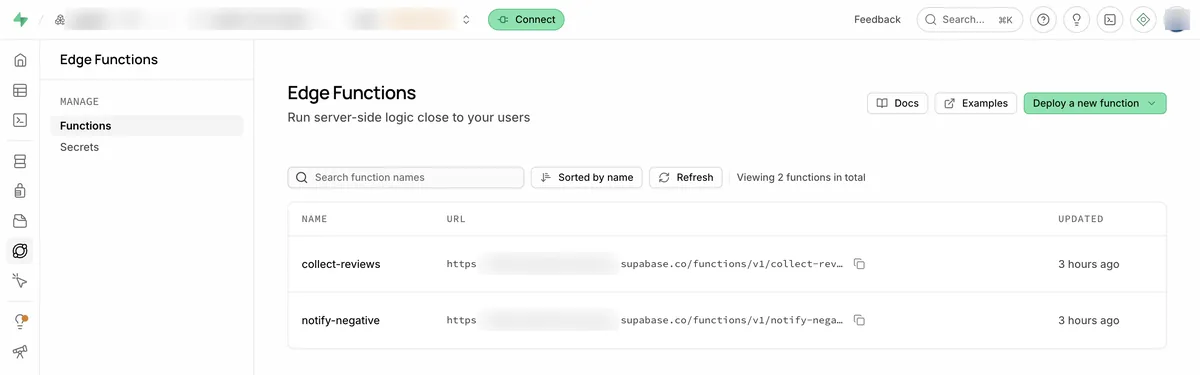Open the inline SQL terminal icon
This screenshot has height=375, width=1200.
click(x=1109, y=19)
